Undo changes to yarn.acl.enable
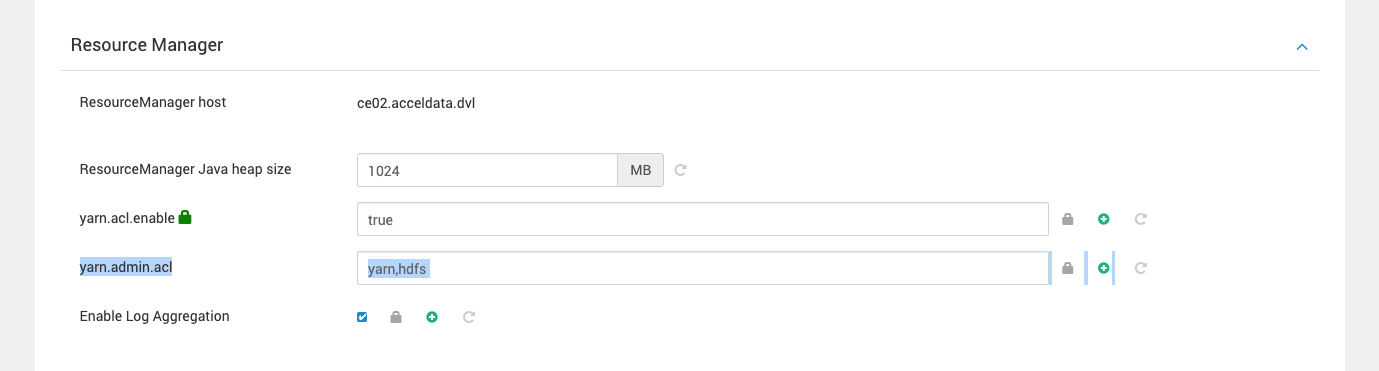The image size is (1379, 371). point(1140,219)
